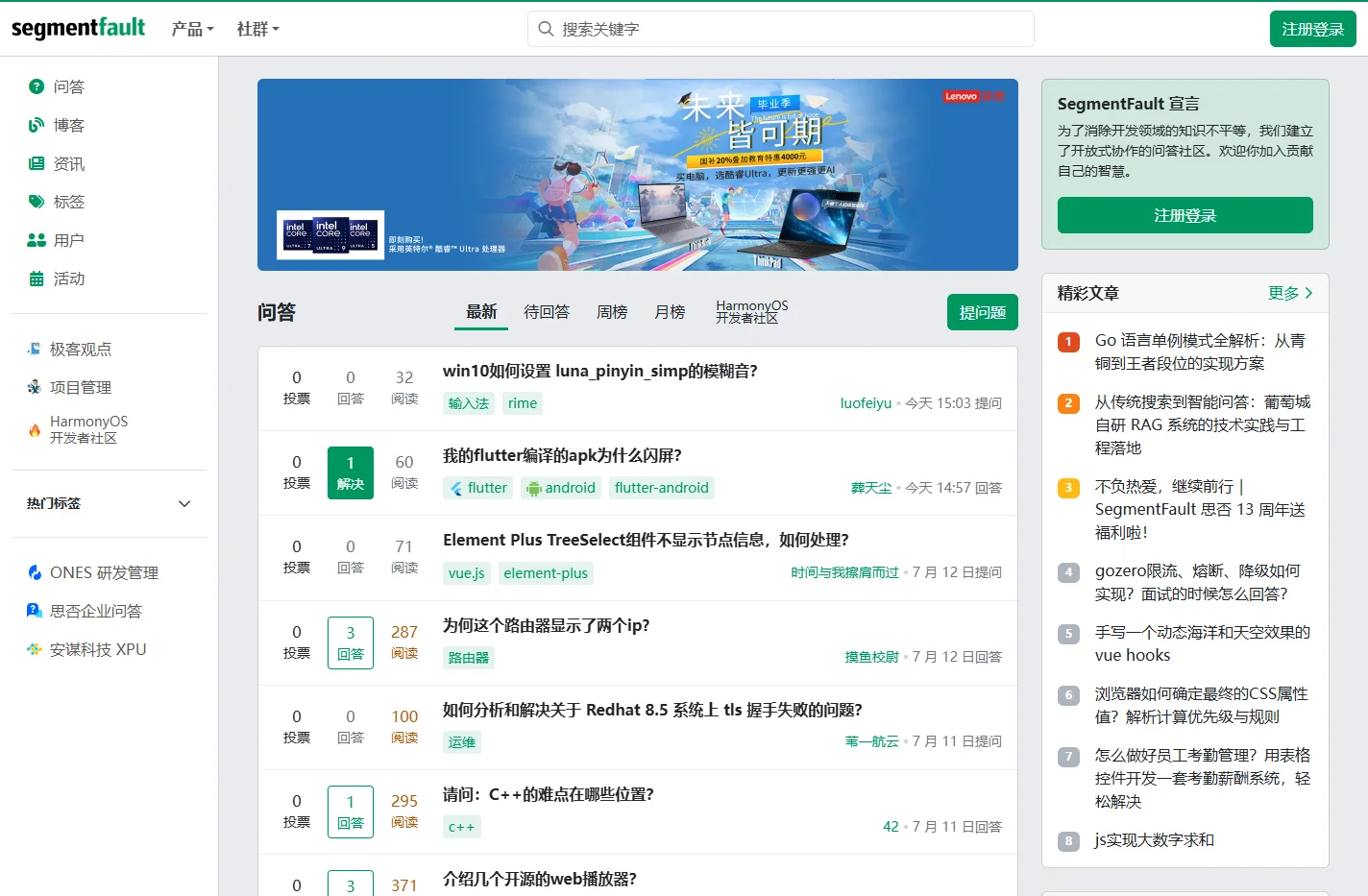Image resolution: width=1368 pixels, height=896 pixels.
Task: Open article js实现大数字求和
Action: pyautogui.click(x=1155, y=840)
